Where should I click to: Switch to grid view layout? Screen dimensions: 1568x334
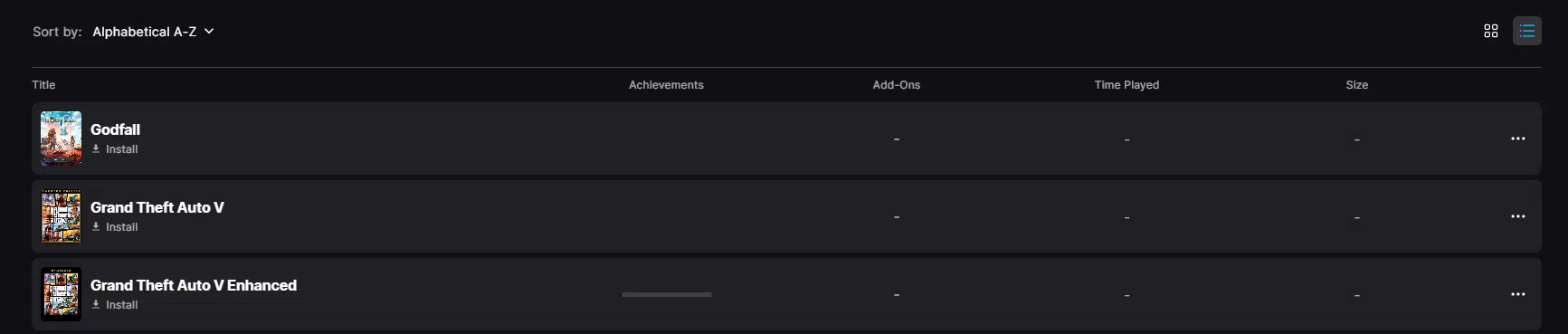1491,32
